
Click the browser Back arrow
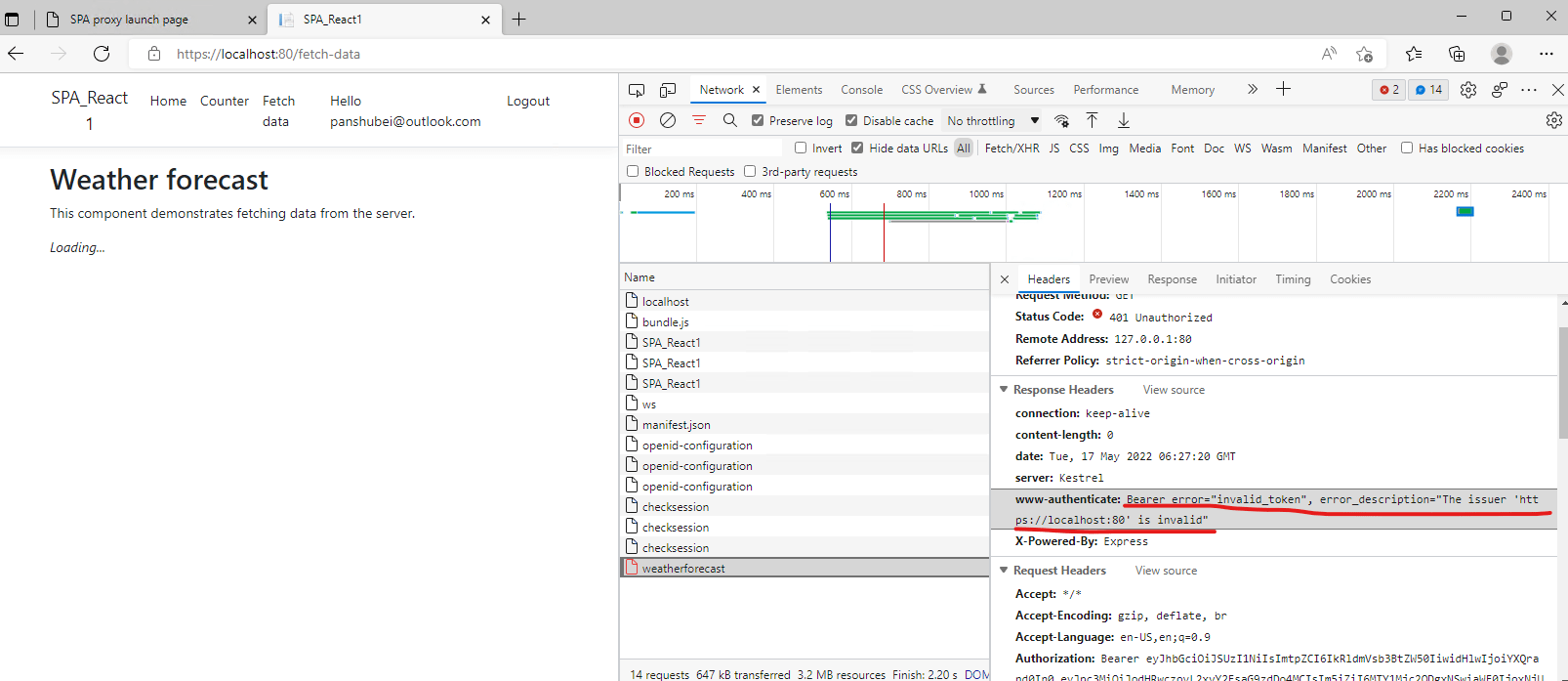16,54
